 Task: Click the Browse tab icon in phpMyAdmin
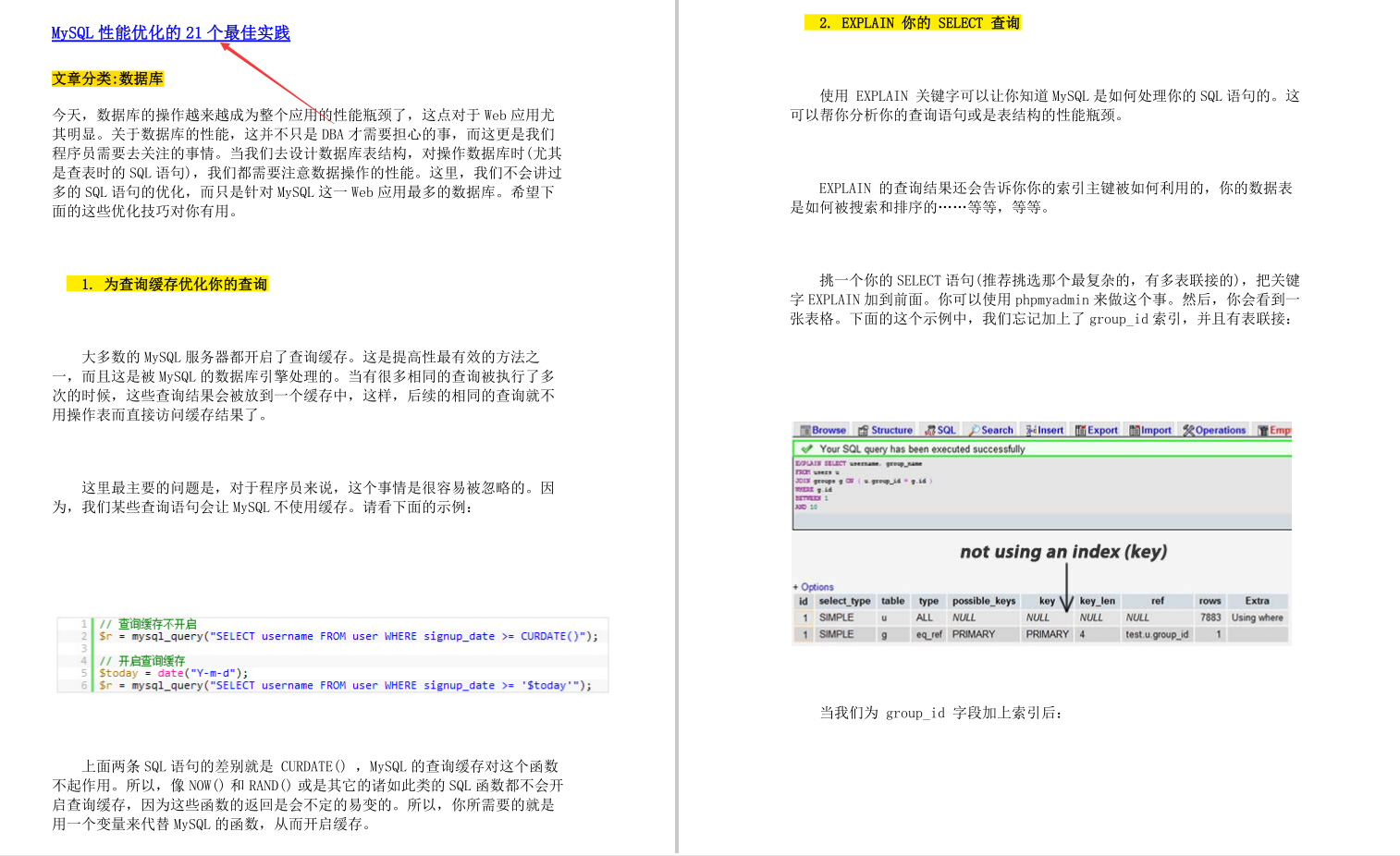[805, 431]
